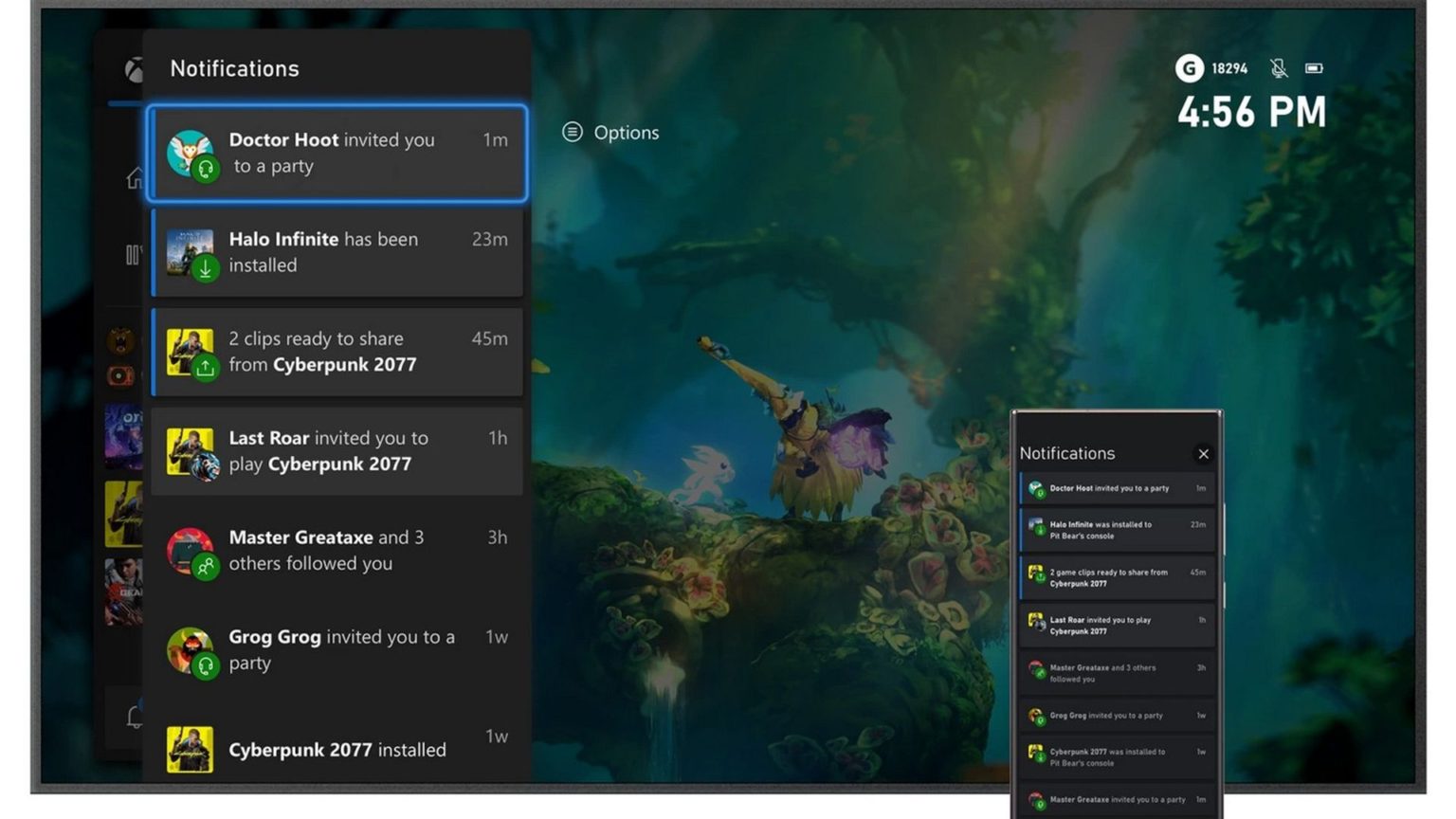Unmute the microphone via the status bar icon
This screenshot has width=1456, height=819.
pyautogui.click(x=1280, y=68)
